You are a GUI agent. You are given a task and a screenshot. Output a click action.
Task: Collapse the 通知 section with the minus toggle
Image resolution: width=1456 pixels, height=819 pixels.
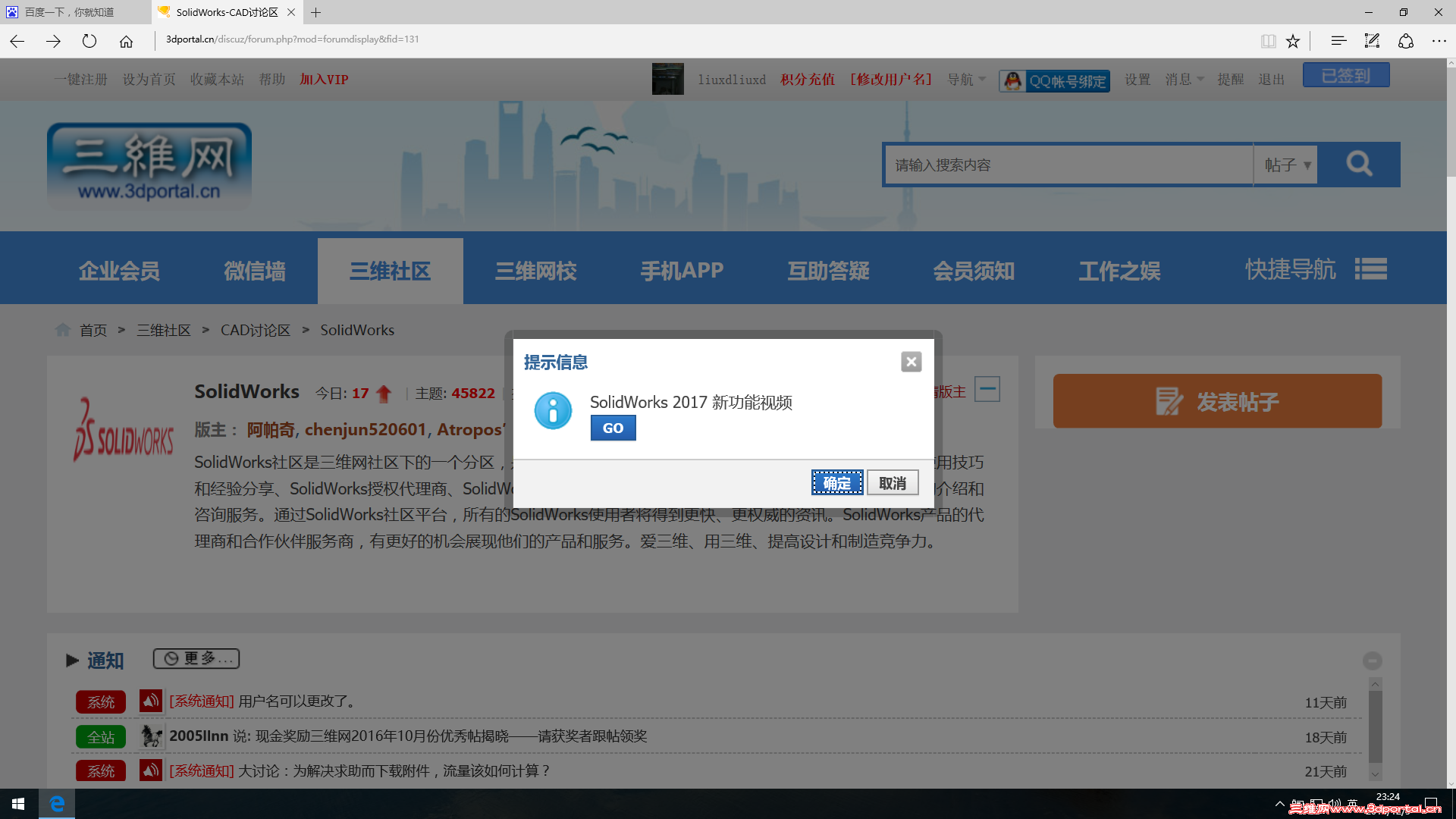pos(1373,661)
